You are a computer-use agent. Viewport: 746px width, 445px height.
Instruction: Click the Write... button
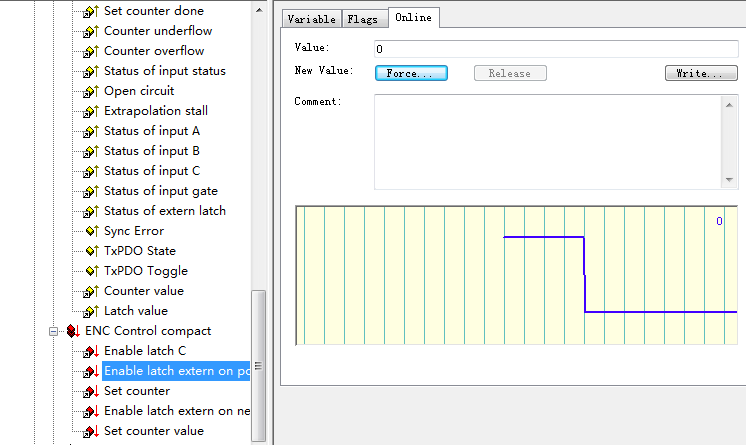tap(701, 73)
